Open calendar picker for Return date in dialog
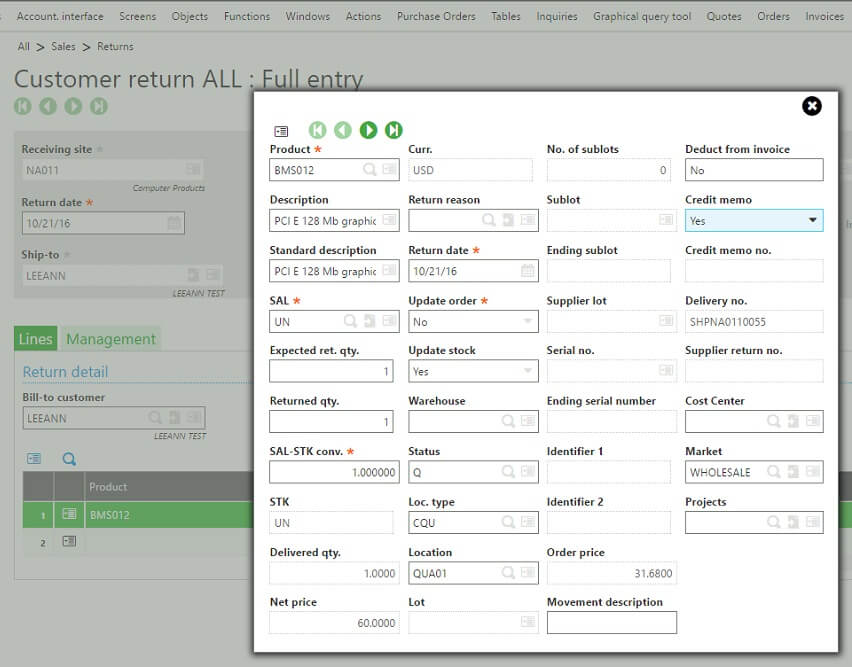The width and height of the screenshot is (852, 667). pyautogui.click(x=527, y=271)
